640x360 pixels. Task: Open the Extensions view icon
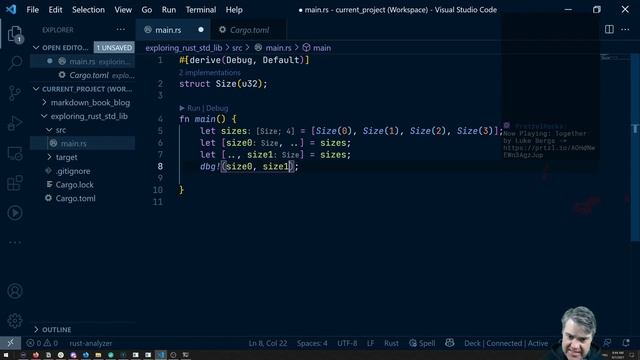(15, 183)
